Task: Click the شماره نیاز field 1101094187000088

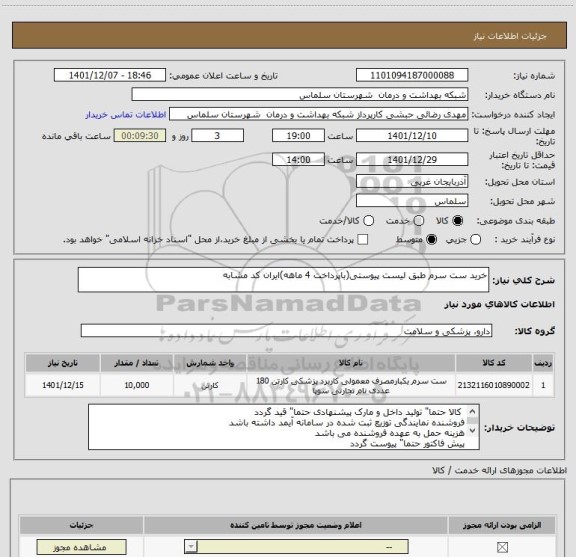Action: (412, 75)
